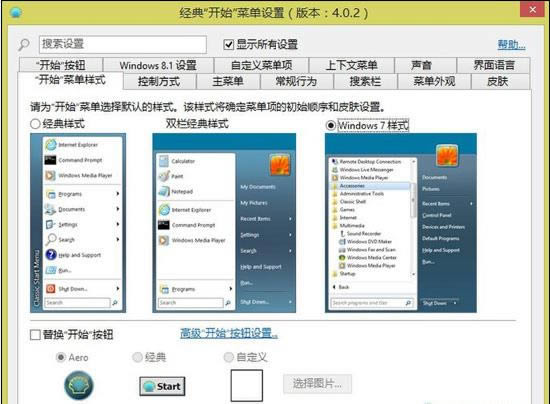Image resolution: width=550 pixels, height=404 pixels.
Task: Click the classic Start button image
Action: [162, 386]
